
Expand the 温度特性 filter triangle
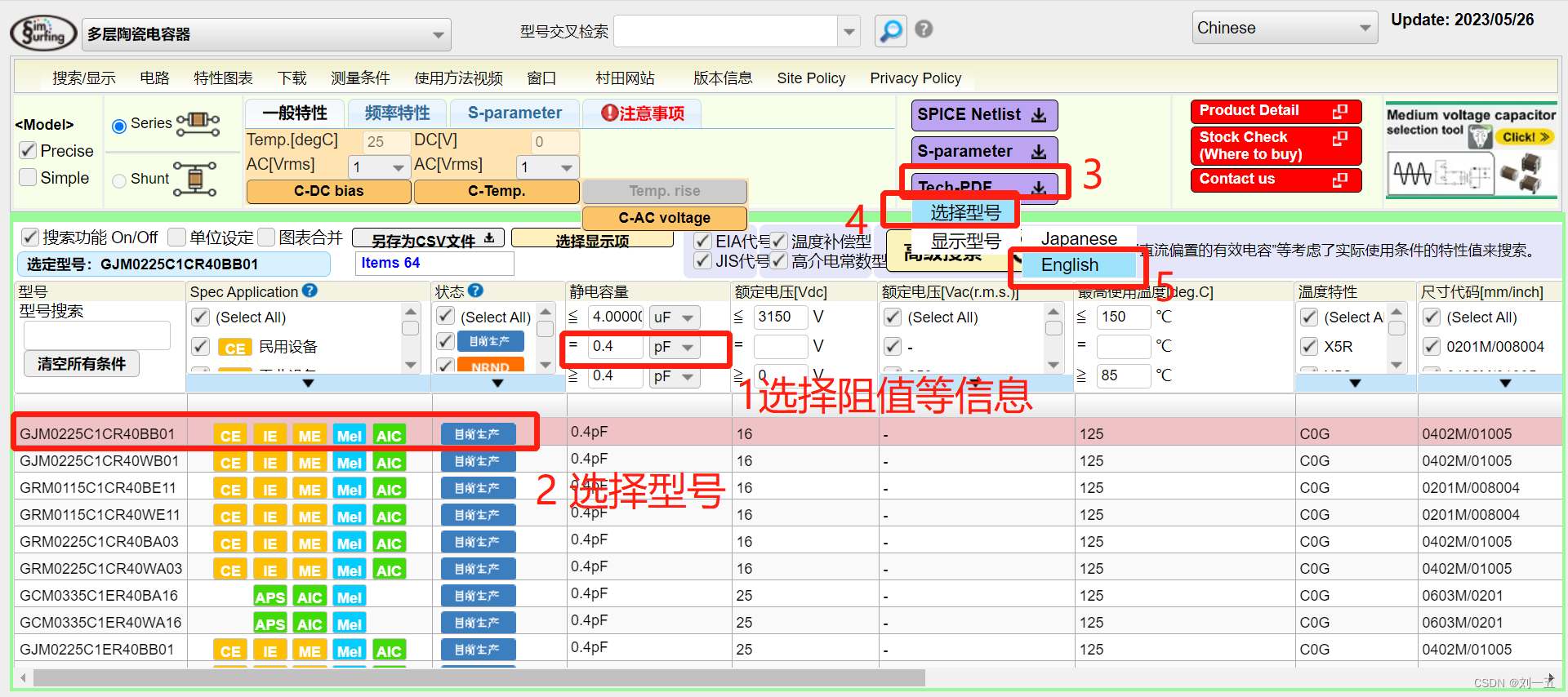coord(1355,383)
